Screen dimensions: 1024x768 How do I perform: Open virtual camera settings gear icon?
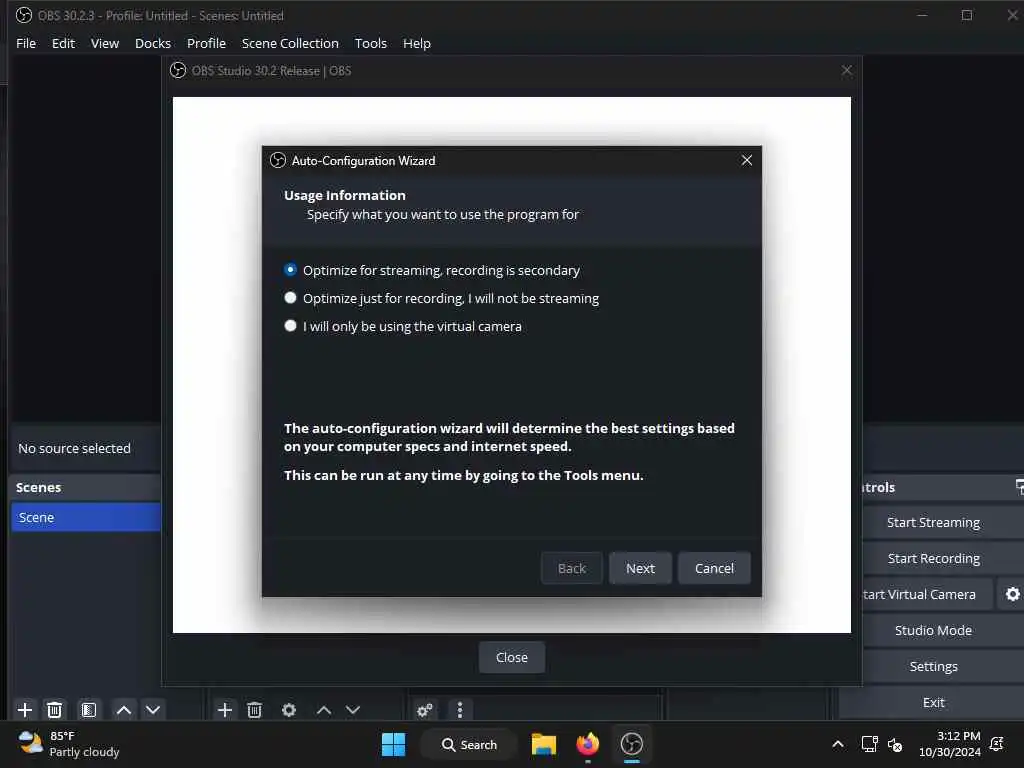(x=1012, y=594)
